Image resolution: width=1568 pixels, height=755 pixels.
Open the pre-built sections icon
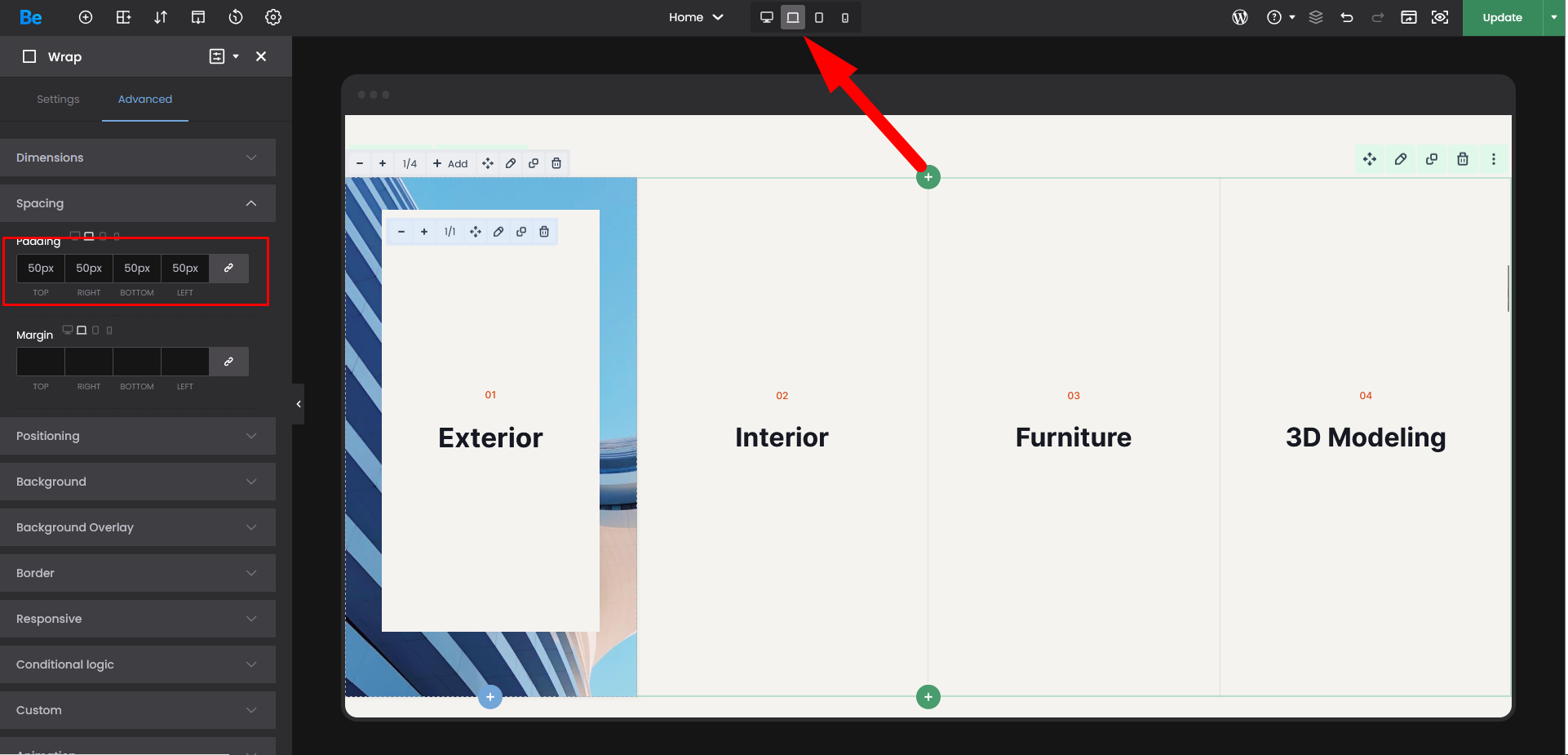click(123, 17)
